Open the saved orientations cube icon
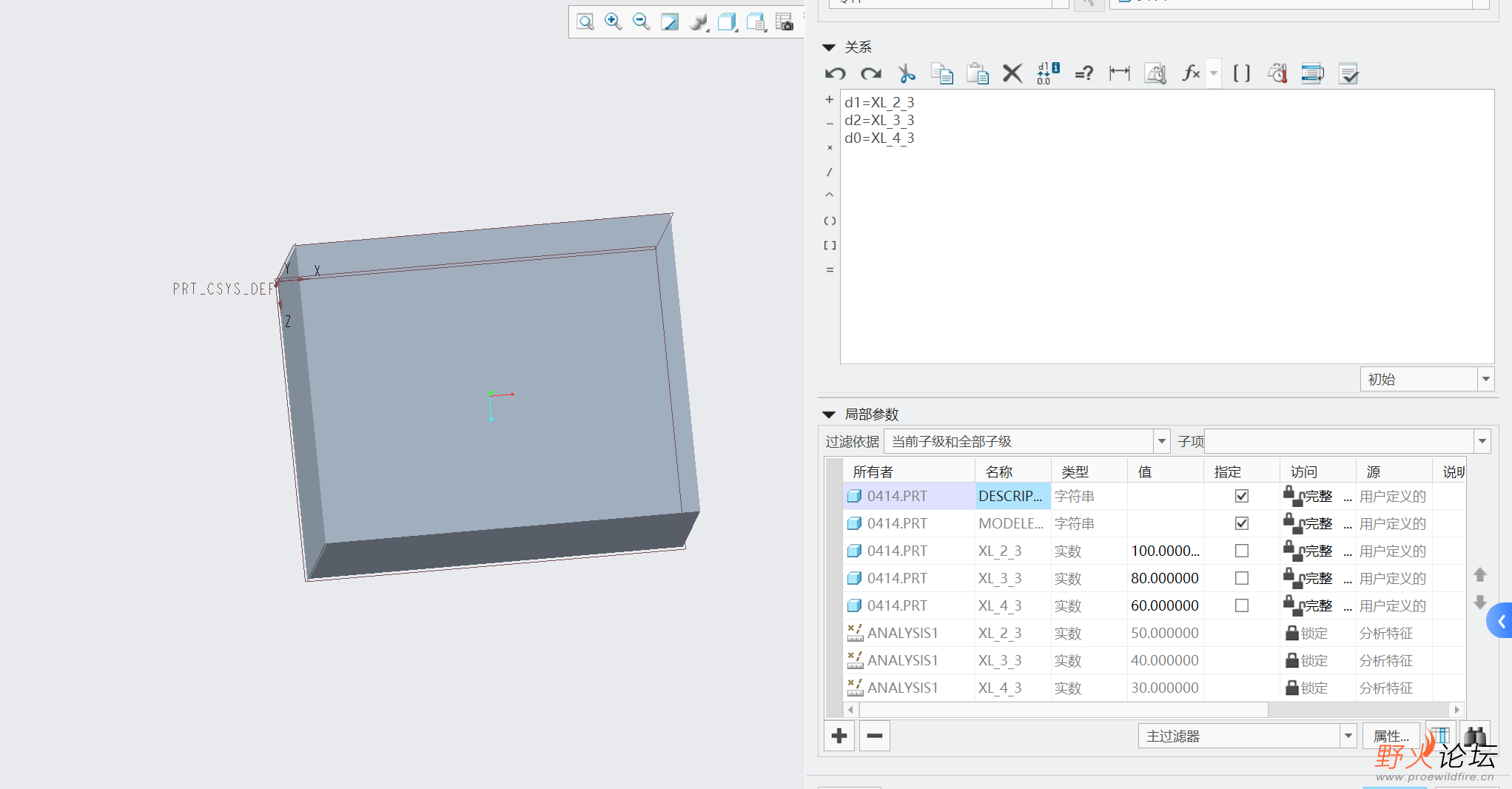The width and height of the screenshot is (1512, 789). click(x=728, y=22)
